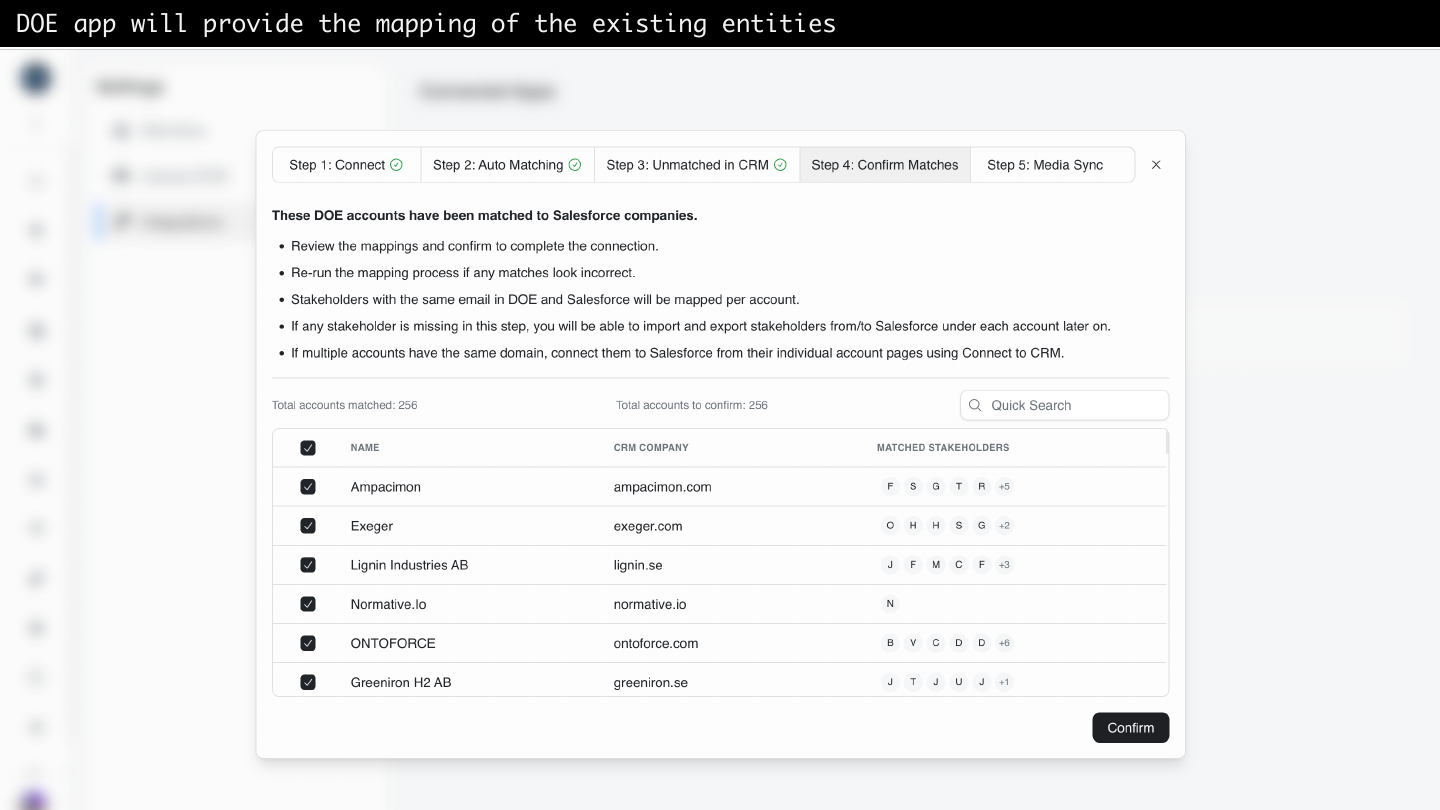Click the Lignin Industries AB account name
1440x810 pixels.
[x=409, y=565]
